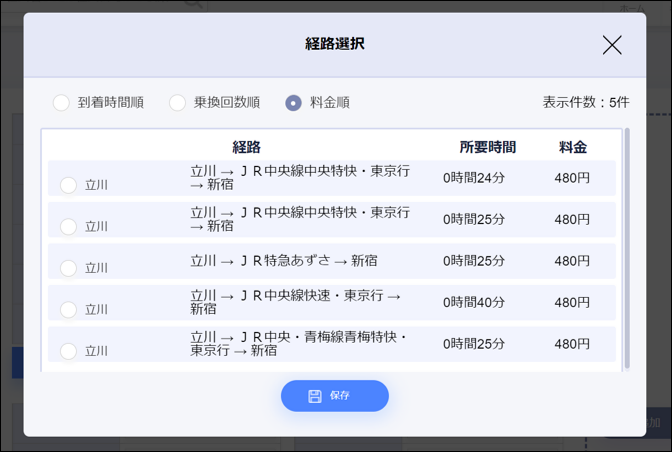The width and height of the screenshot is (672, 452).
Task: Click the 0時間40分 duration cell
Action: [x=474, y=302]
